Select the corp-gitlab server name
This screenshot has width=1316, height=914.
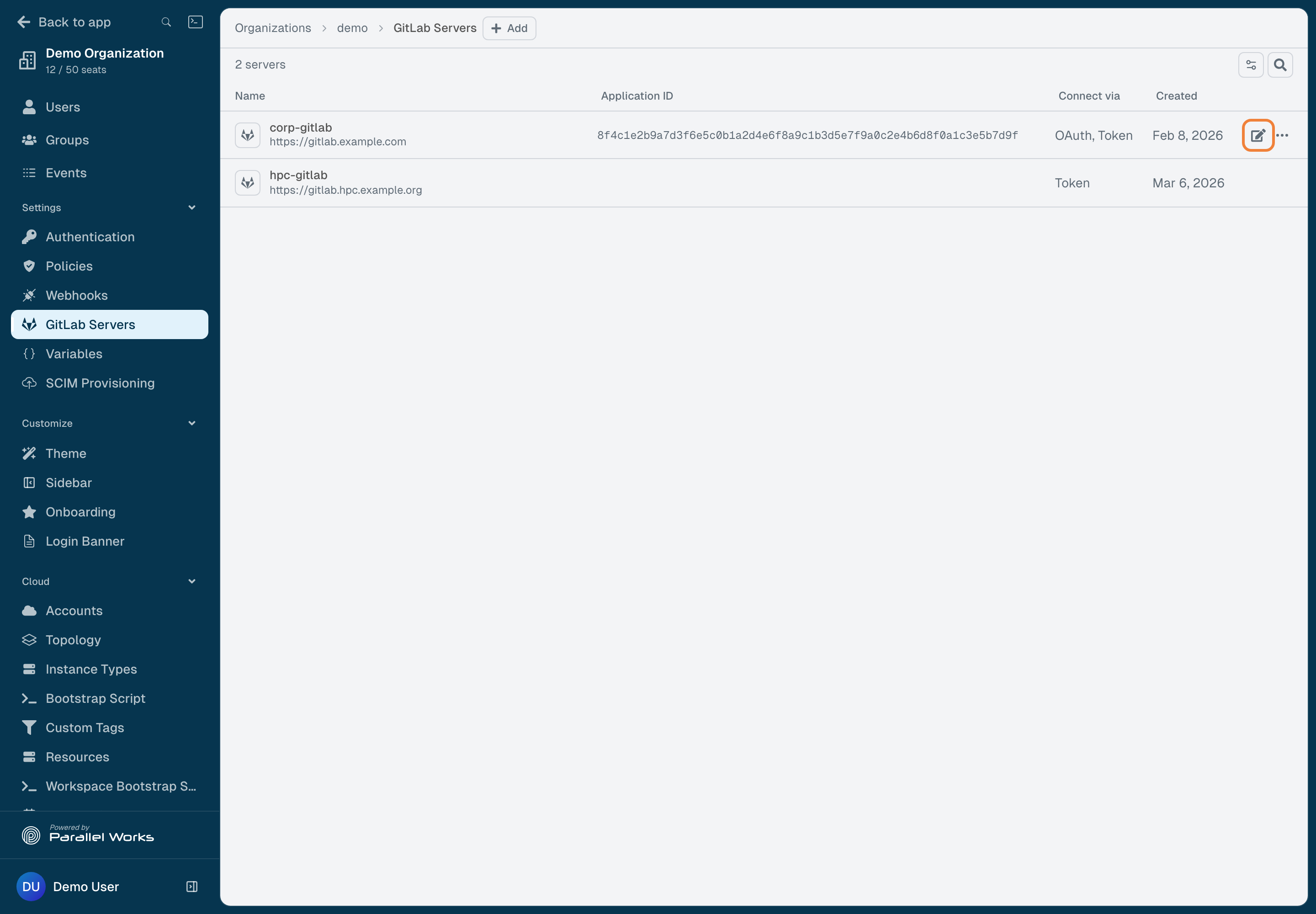(x=301, y=127)
